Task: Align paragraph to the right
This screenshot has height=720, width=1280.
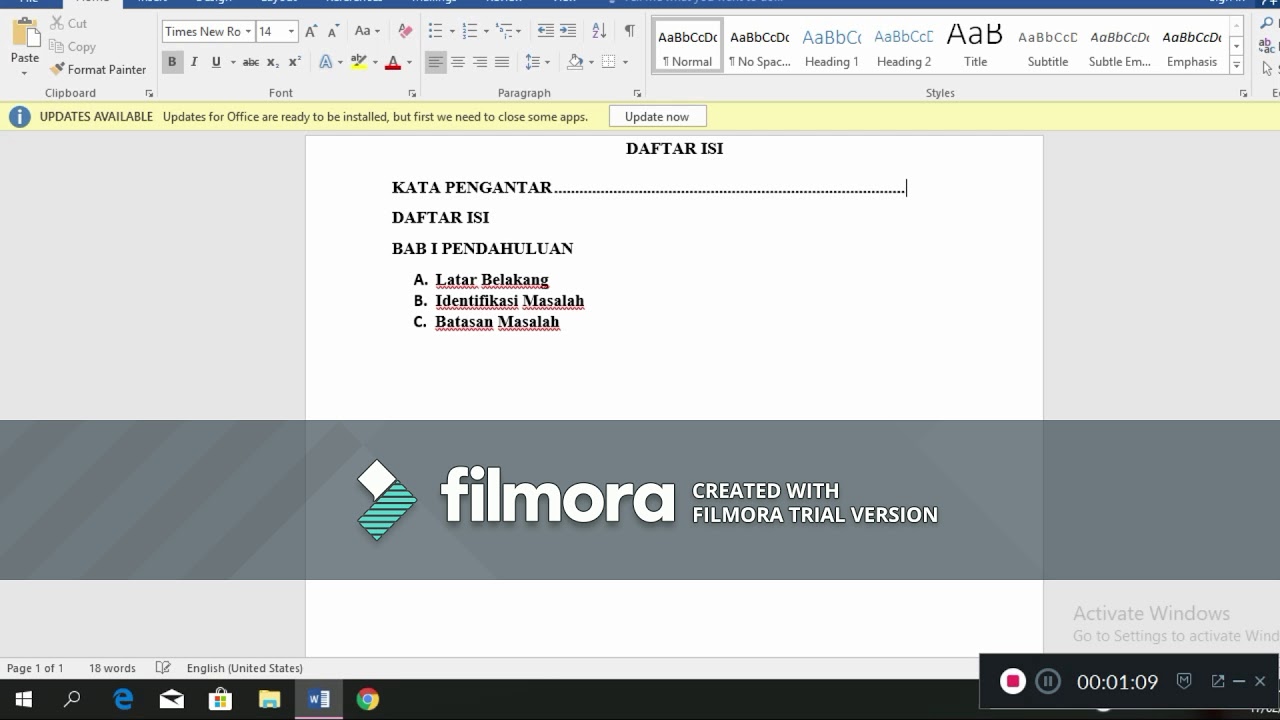Action: point(479,62)
